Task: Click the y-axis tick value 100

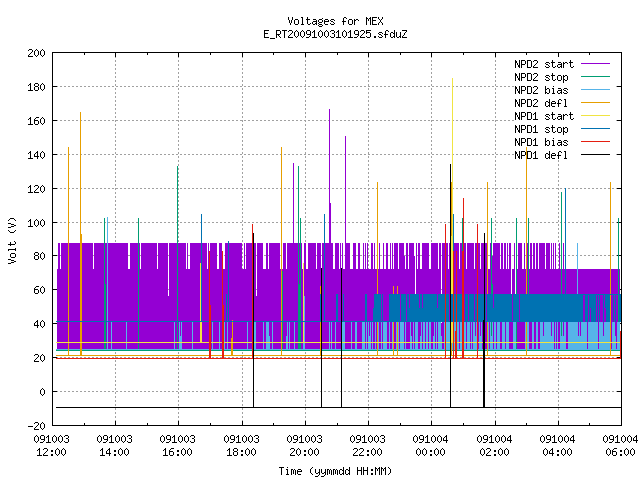Action: pos(36,223)
